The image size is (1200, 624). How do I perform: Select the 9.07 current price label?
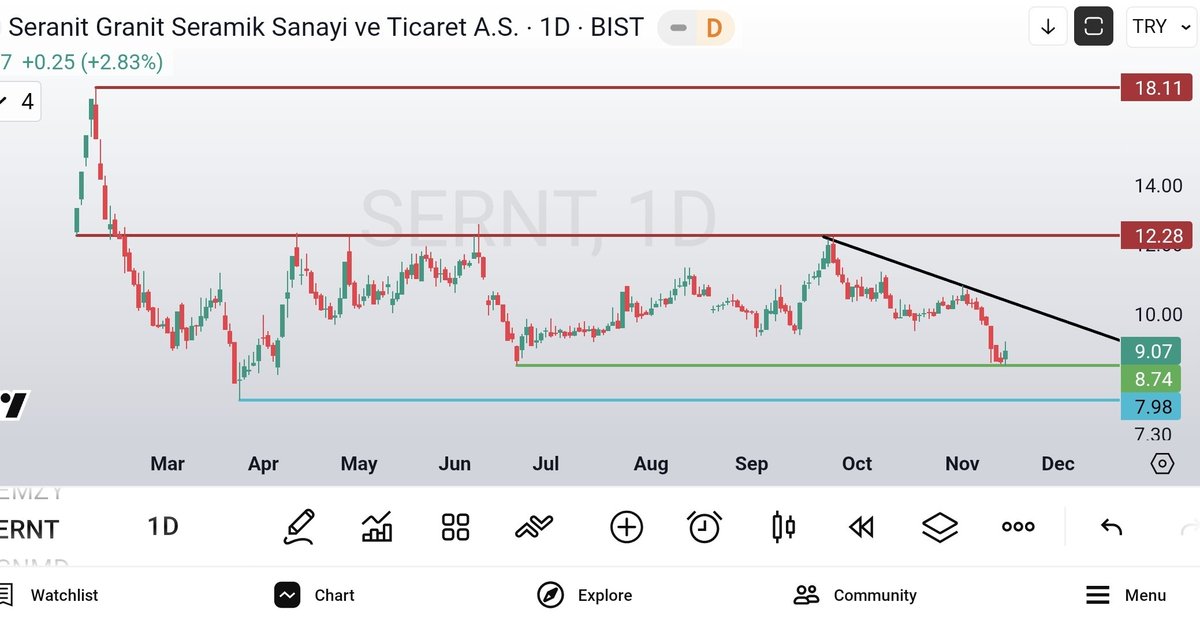click(x=1151, y=351)
